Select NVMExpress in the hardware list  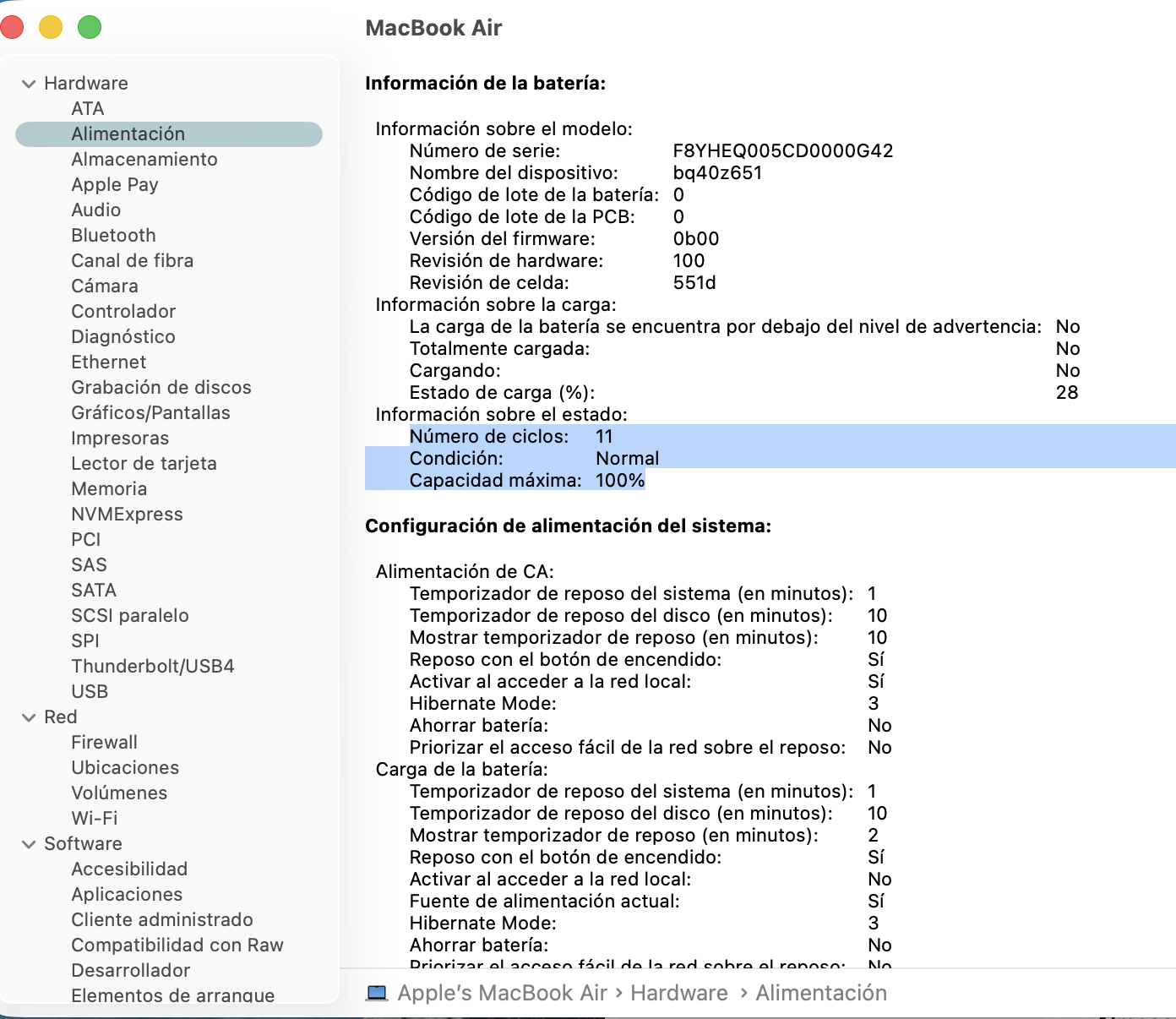[x=127, y=514]
